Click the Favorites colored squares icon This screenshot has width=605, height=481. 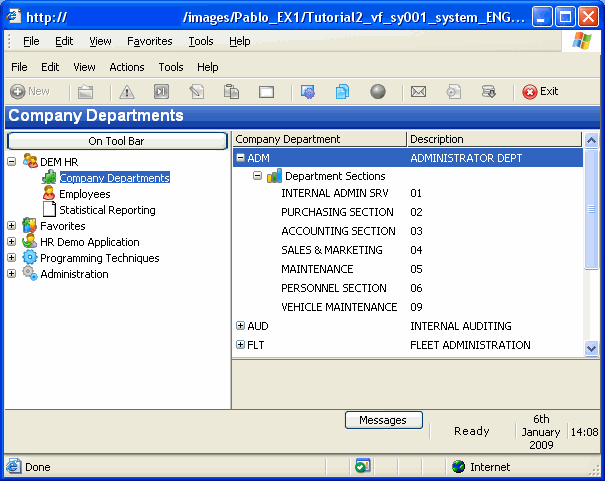click(29, 225)
